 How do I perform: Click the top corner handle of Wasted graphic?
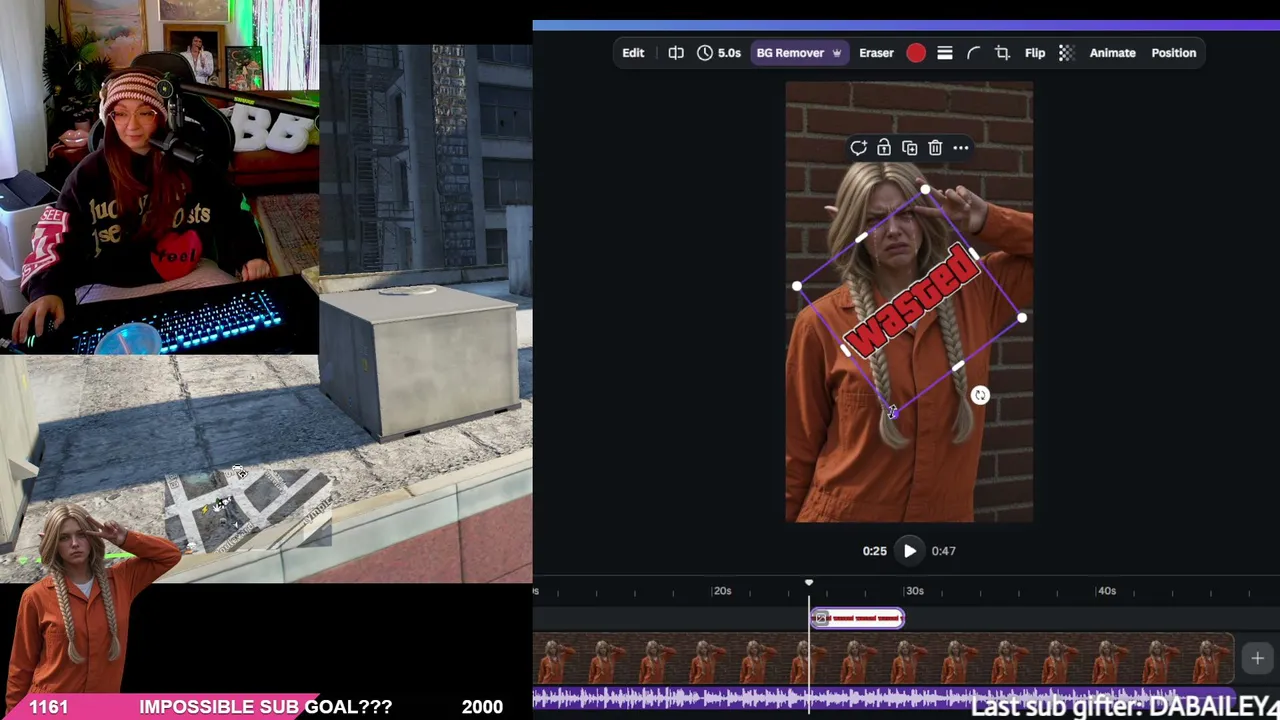925,190
